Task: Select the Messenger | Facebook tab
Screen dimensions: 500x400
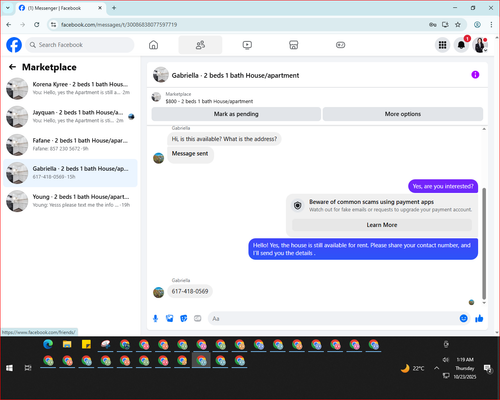Action: click(61, 8)
